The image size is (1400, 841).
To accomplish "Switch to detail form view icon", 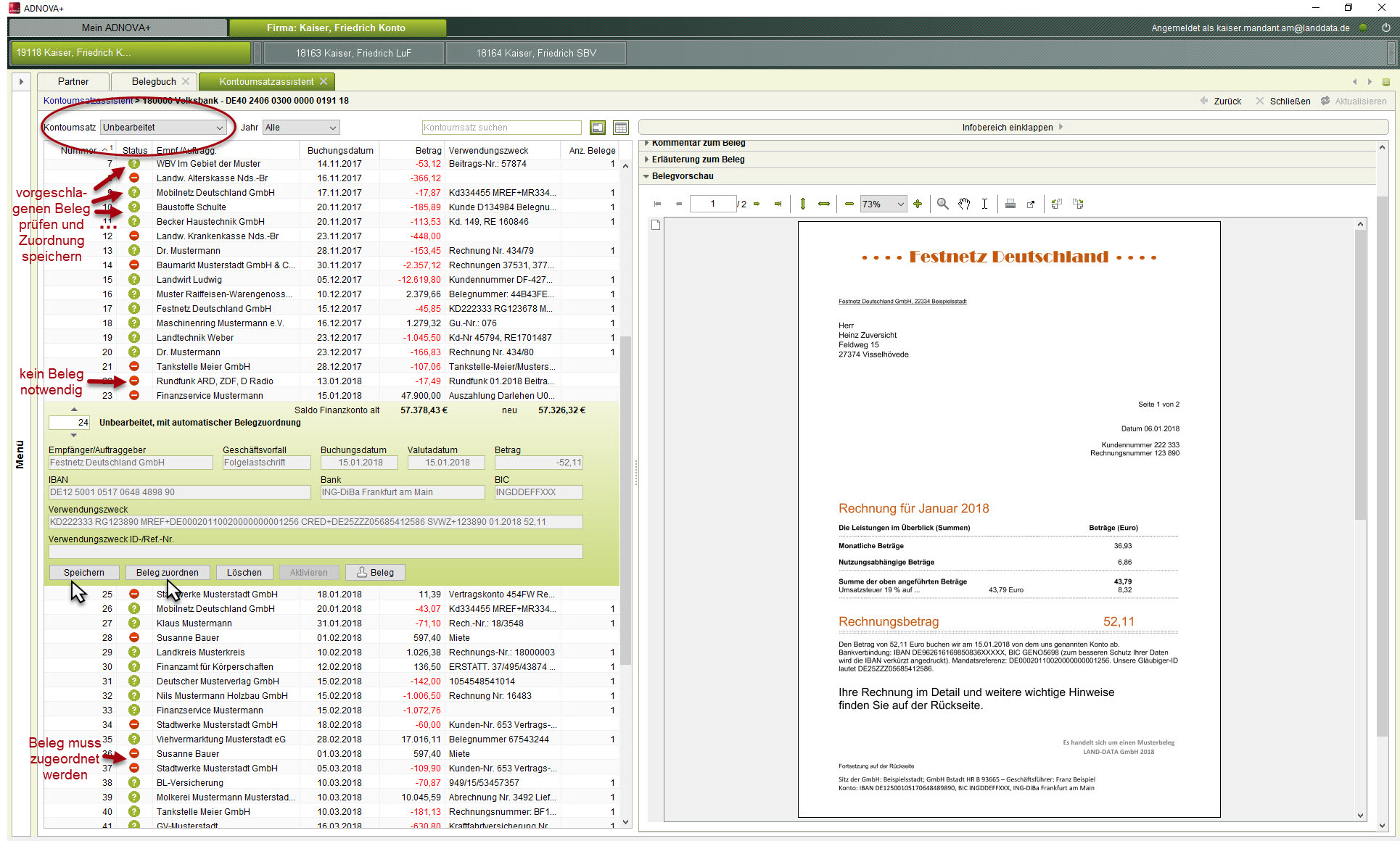I will tap(598, 128).
